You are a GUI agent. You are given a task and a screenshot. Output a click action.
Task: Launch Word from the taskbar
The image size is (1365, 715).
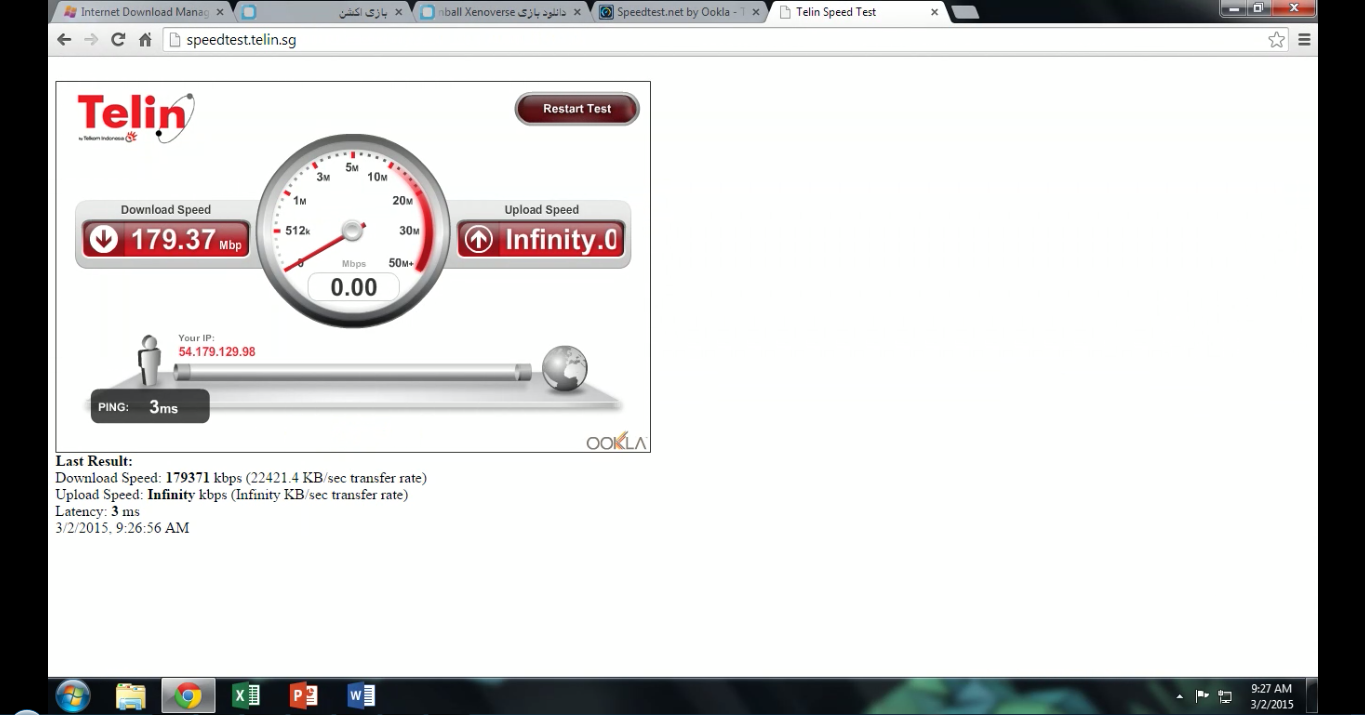click(x=361, y=696)
